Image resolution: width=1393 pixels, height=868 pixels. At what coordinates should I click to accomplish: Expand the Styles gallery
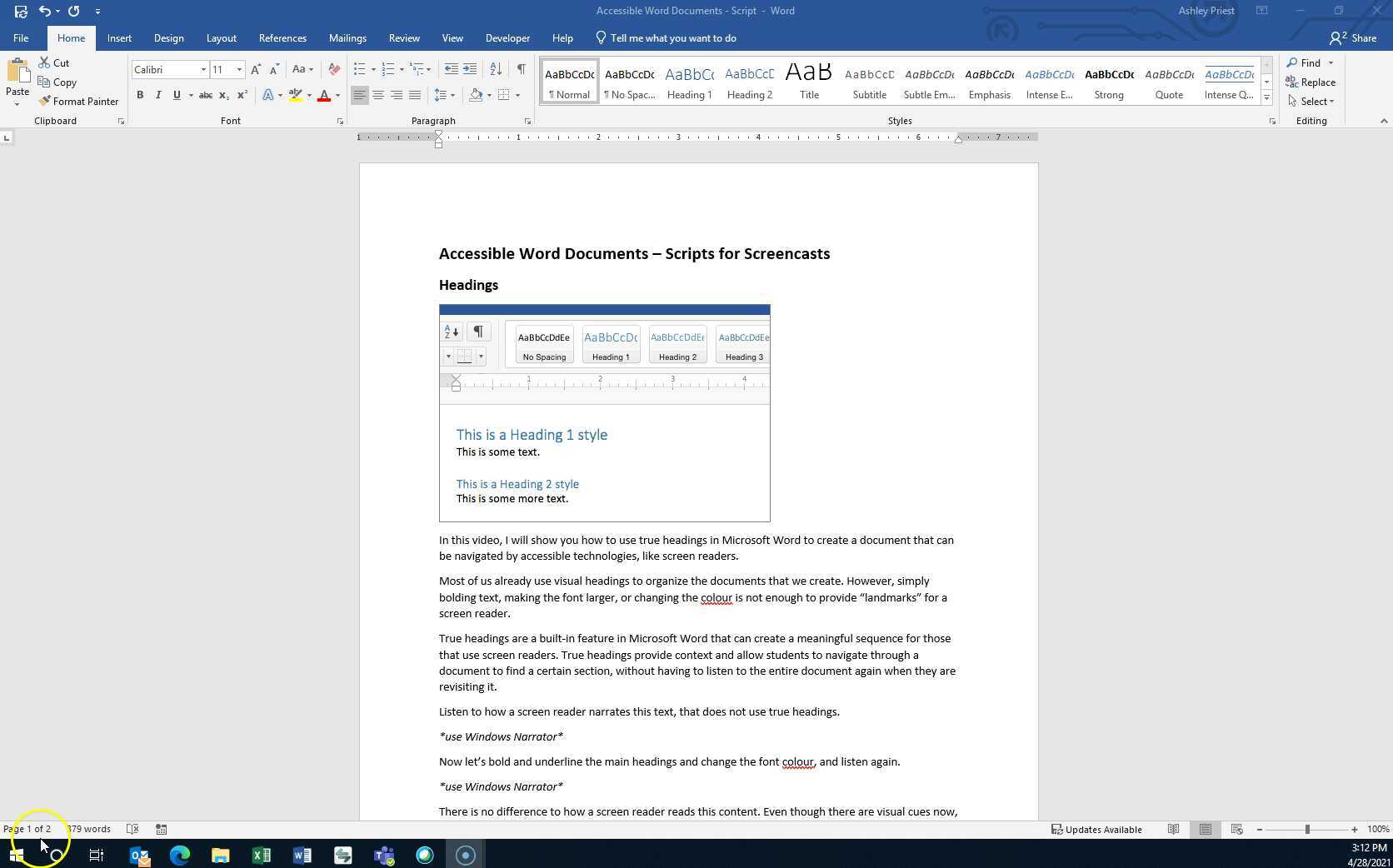point(1266,97)
